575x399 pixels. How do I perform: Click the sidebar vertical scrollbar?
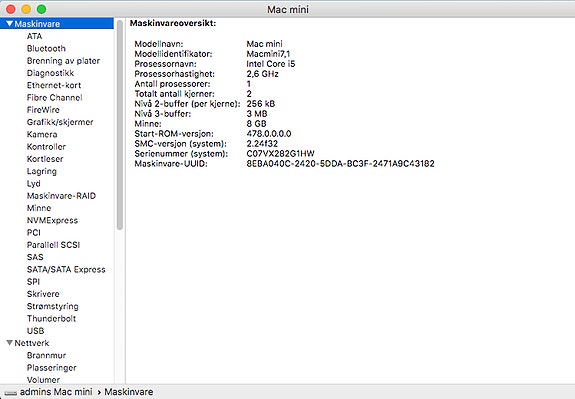point(120,125)
